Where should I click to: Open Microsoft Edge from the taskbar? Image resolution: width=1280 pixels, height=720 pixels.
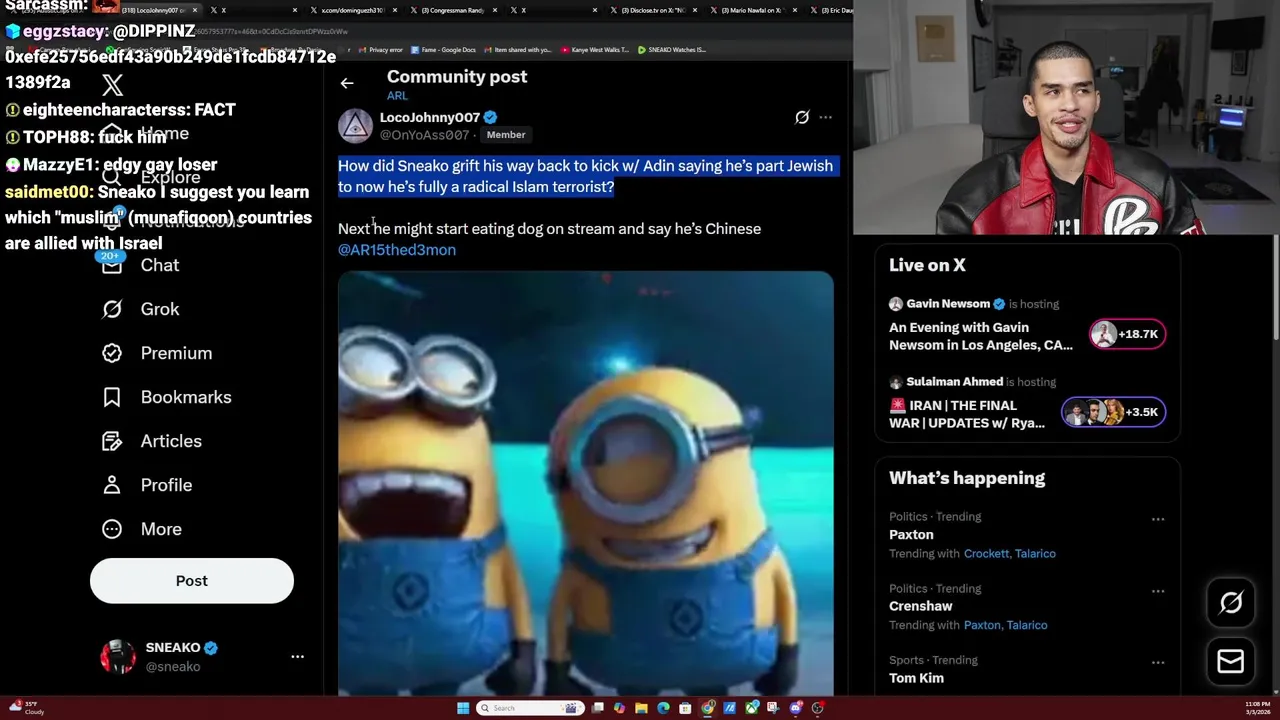point(663,708)
